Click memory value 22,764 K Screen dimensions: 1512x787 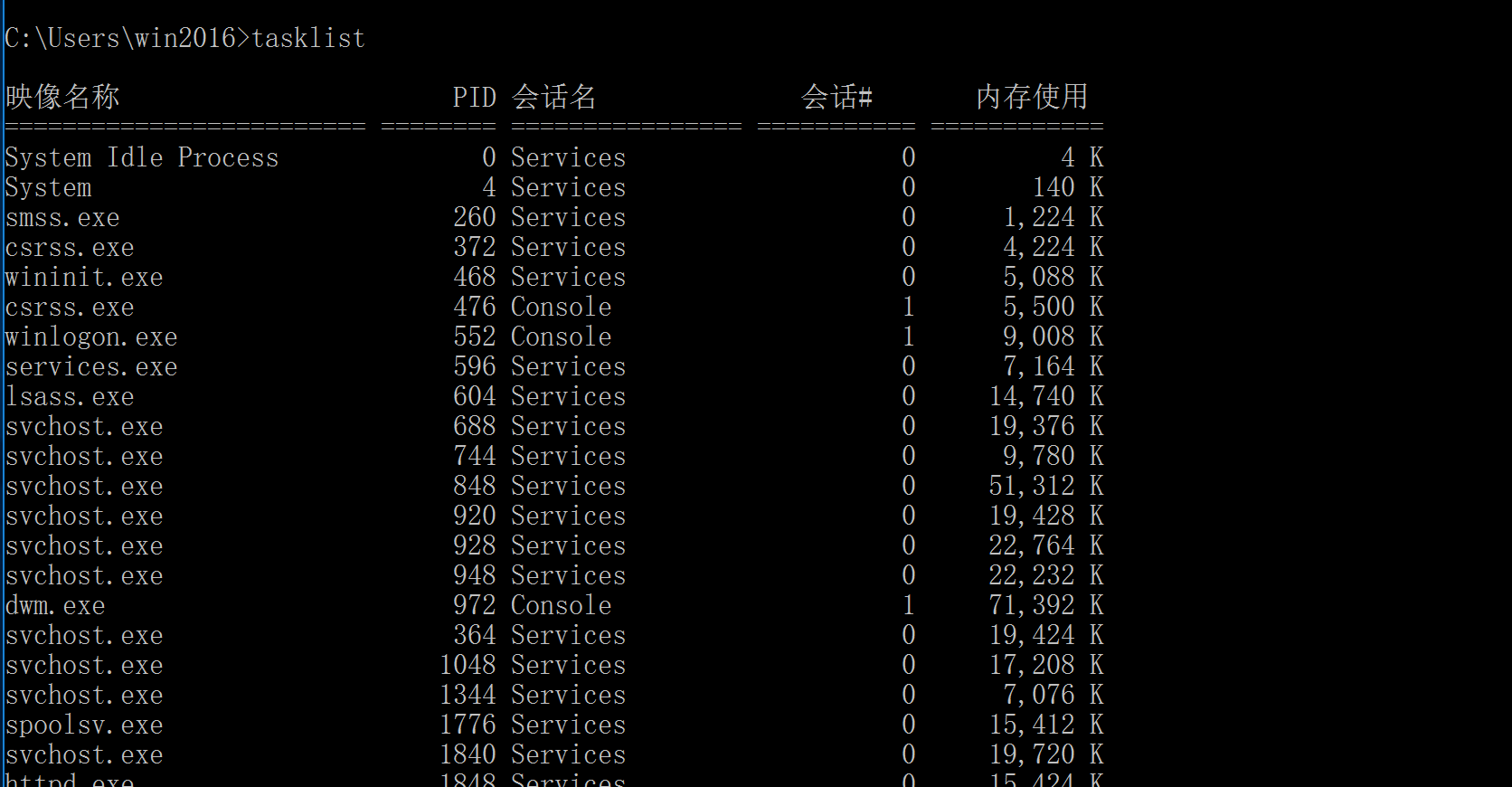(1046, 545)
